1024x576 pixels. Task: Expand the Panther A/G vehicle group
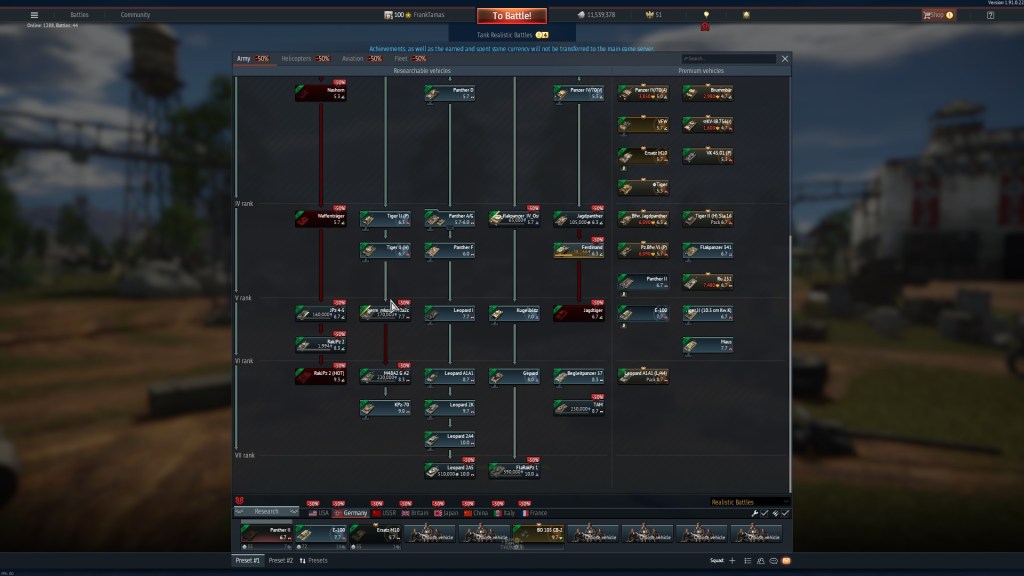(449, 218)
